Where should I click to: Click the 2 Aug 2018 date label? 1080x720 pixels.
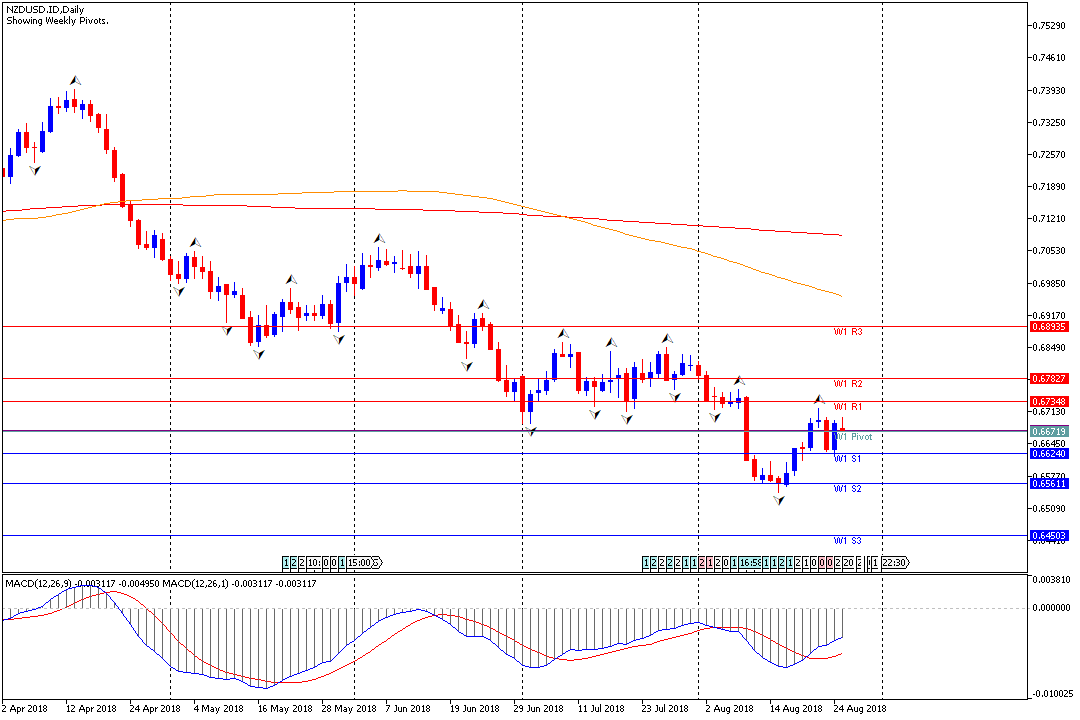pyautogui.click(x=729, y=708)
